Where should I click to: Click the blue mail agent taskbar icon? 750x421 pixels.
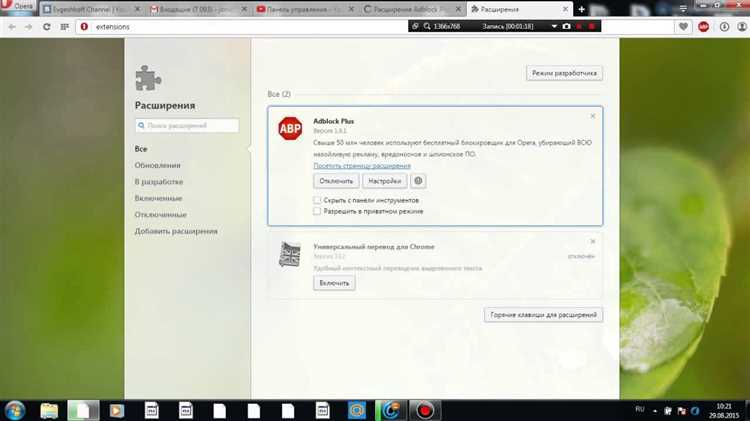(x=356, y=410)
